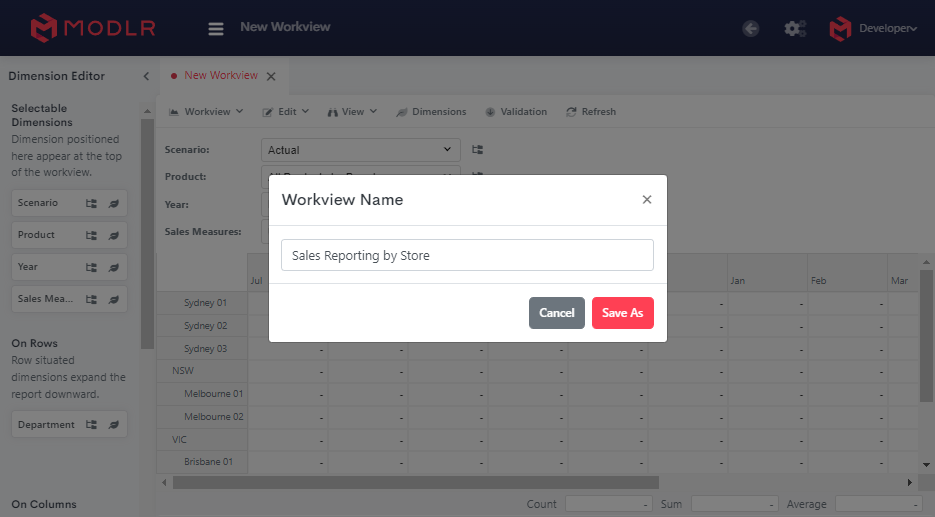Screen dimensions: 935x517
Task: Click the Average summary field
Action: point(878,504)
